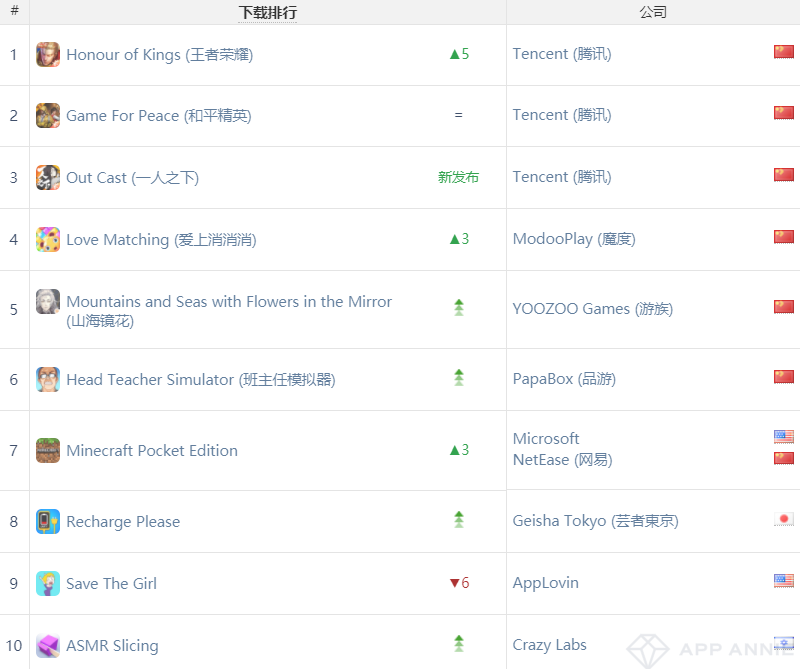Click the ASMR Slicing game icon
Screen dimensions: 802x669
point(48,645)
